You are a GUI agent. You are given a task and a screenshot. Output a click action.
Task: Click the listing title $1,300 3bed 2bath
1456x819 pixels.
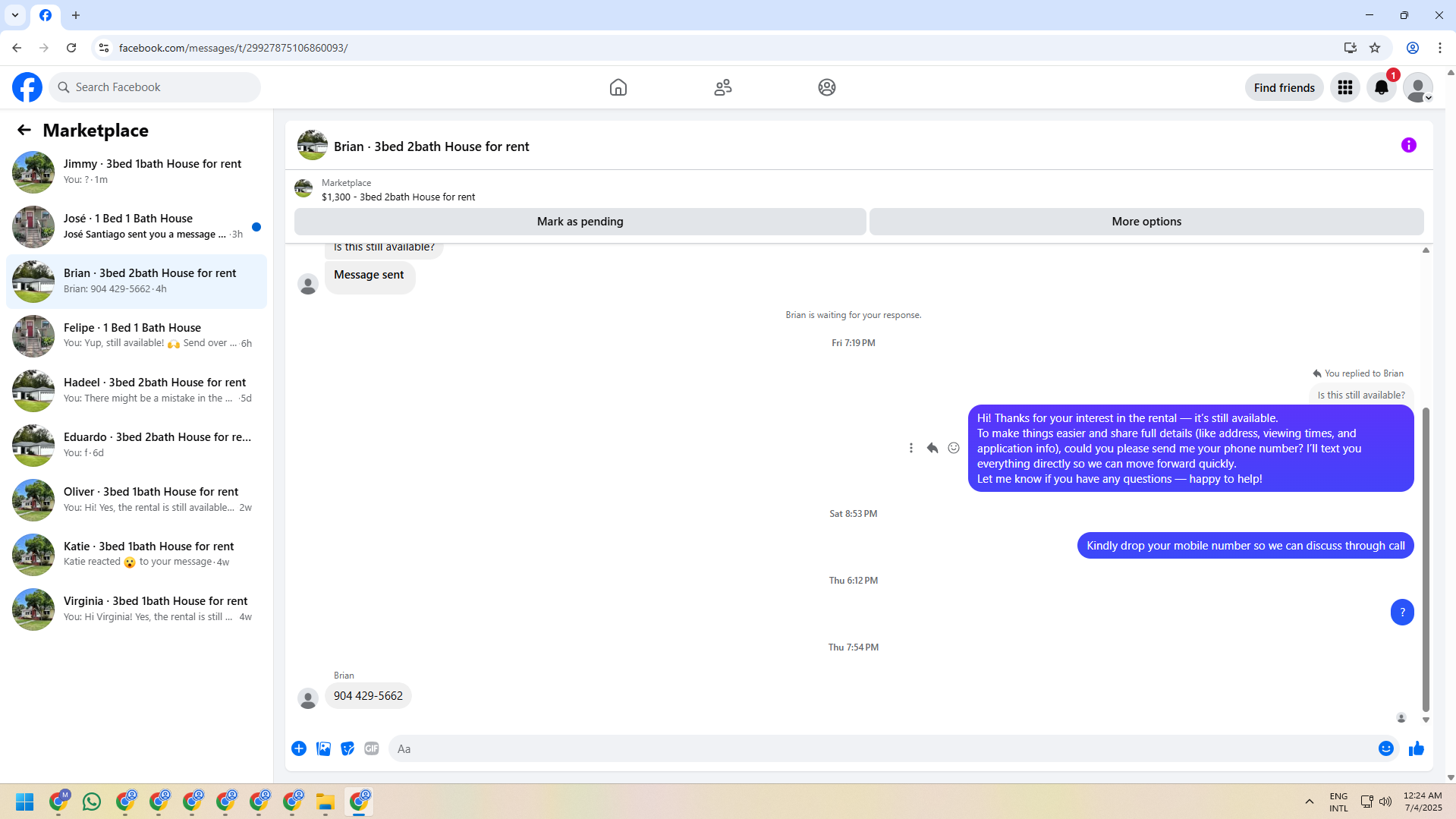pos(398,197)
